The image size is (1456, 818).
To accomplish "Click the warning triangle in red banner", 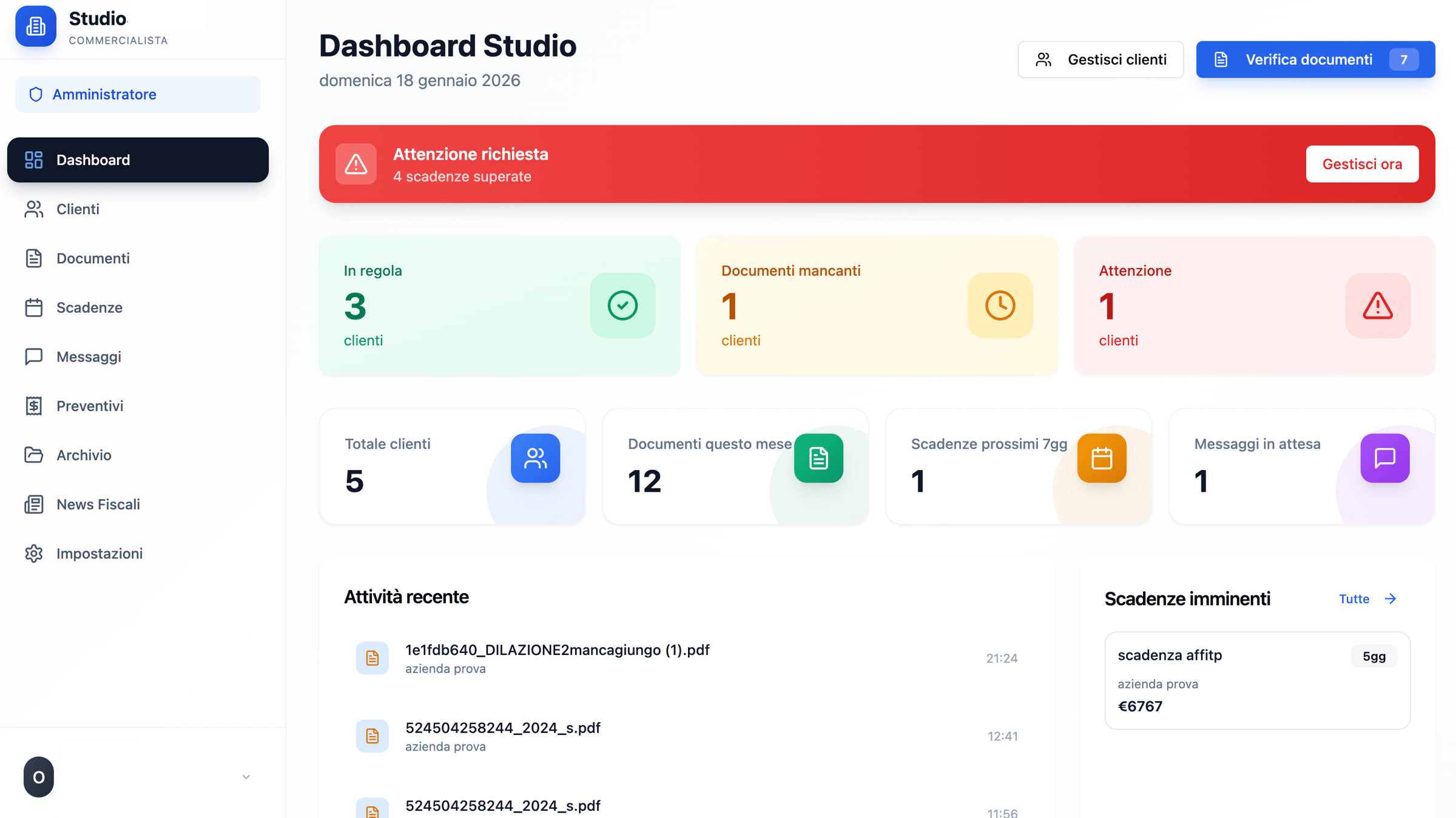I will (356, 164).
